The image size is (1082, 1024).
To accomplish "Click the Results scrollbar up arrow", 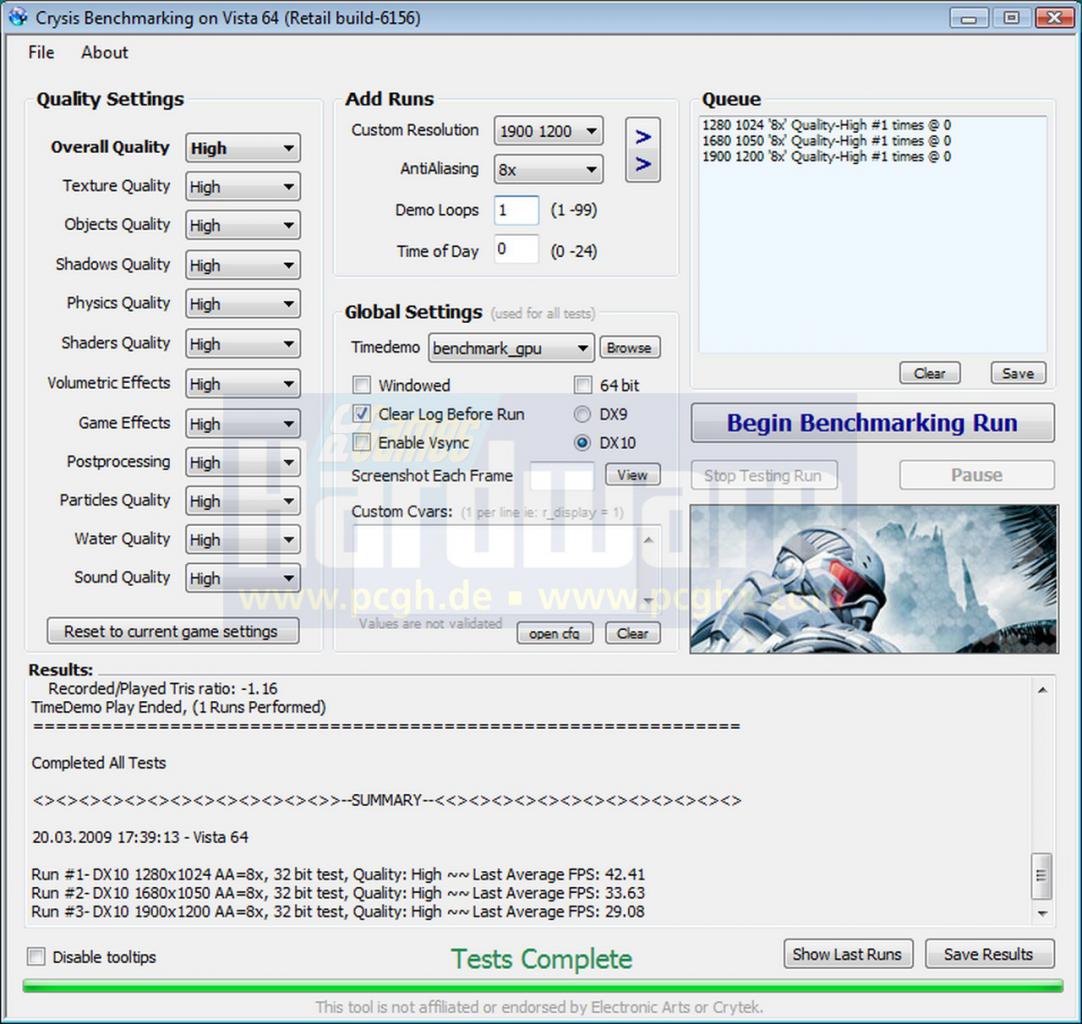I will point(1042,689).
